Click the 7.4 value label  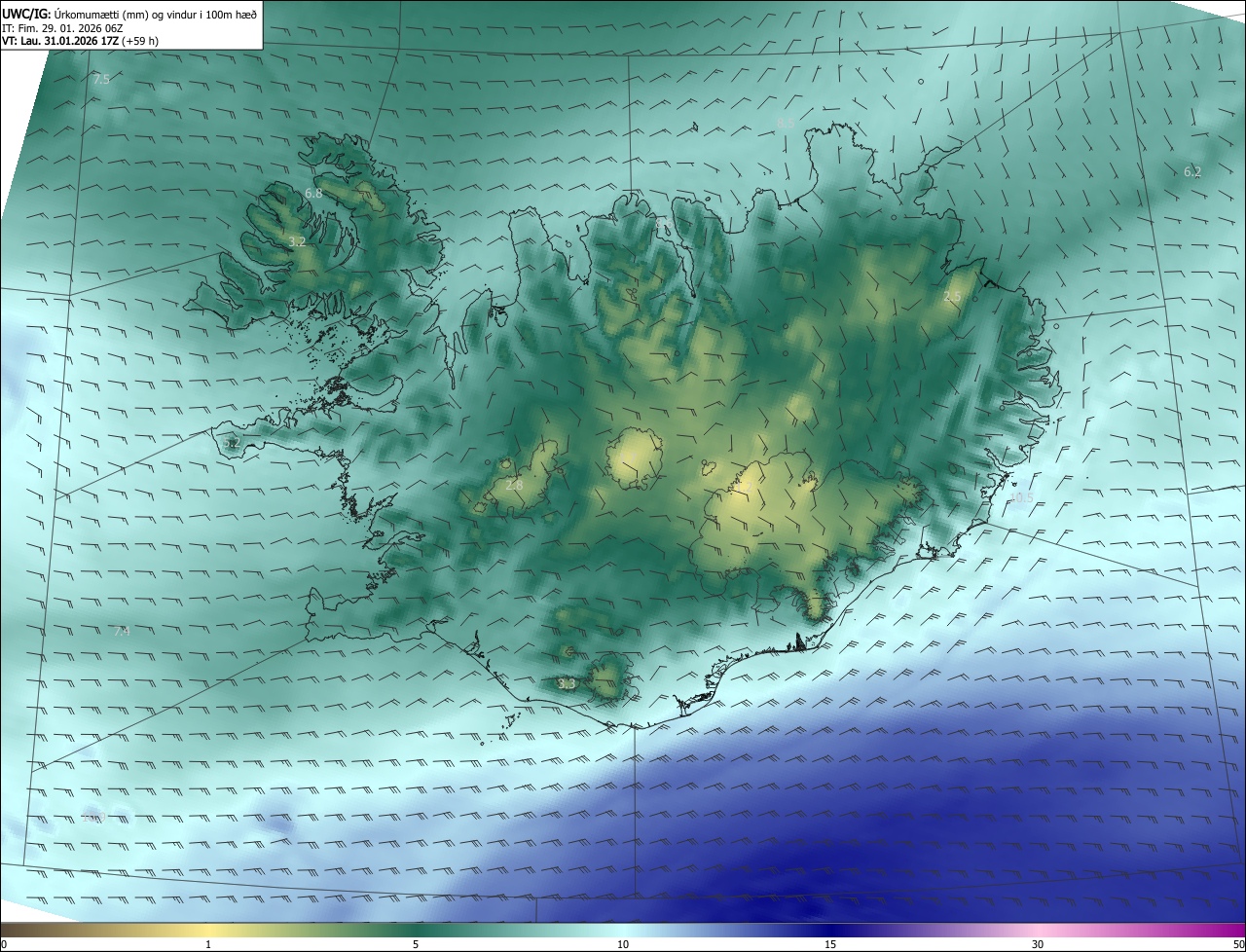(x=122, y=632)
